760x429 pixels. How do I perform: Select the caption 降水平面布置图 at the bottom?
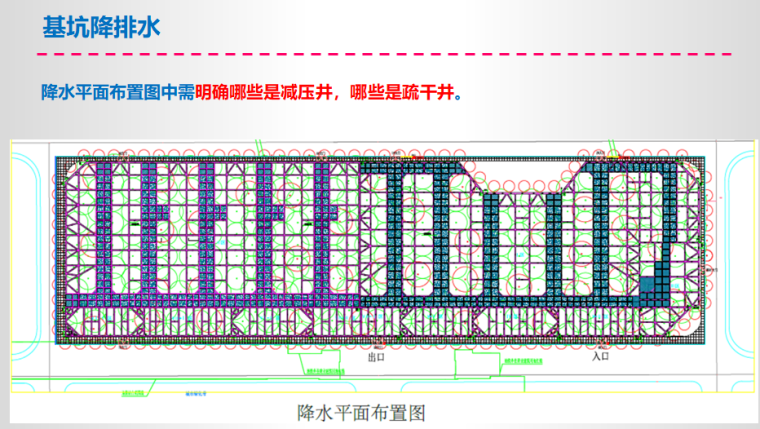click(362, 411)
